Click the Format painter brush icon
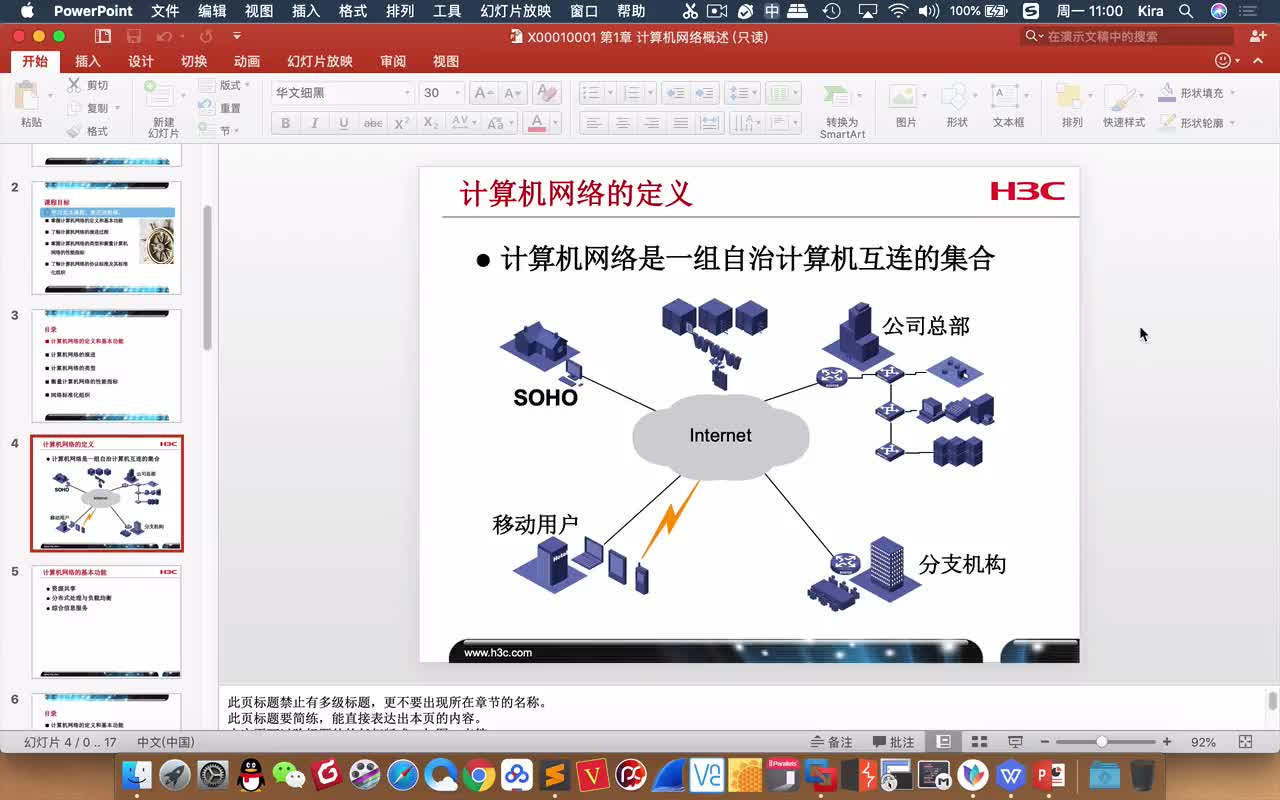 pyautogui.click(x=74, y=131)
